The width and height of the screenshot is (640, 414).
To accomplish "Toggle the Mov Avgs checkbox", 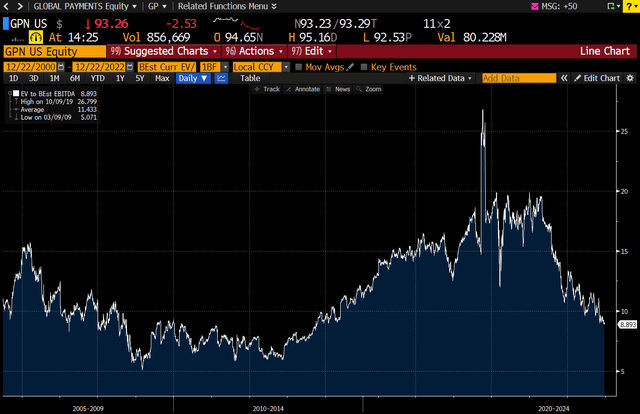I will tap(298, 67).
